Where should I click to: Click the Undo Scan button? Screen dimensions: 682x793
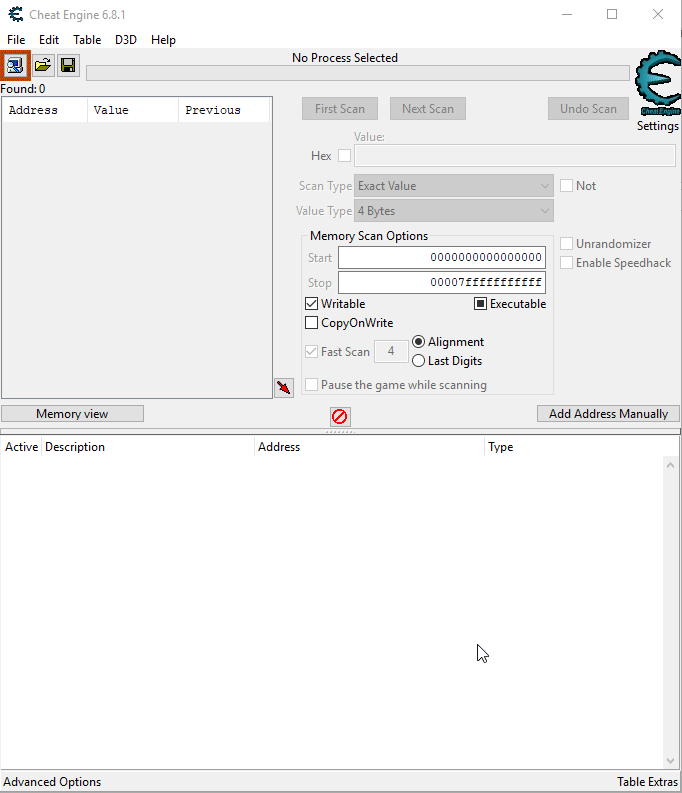(x=588, y=109)
